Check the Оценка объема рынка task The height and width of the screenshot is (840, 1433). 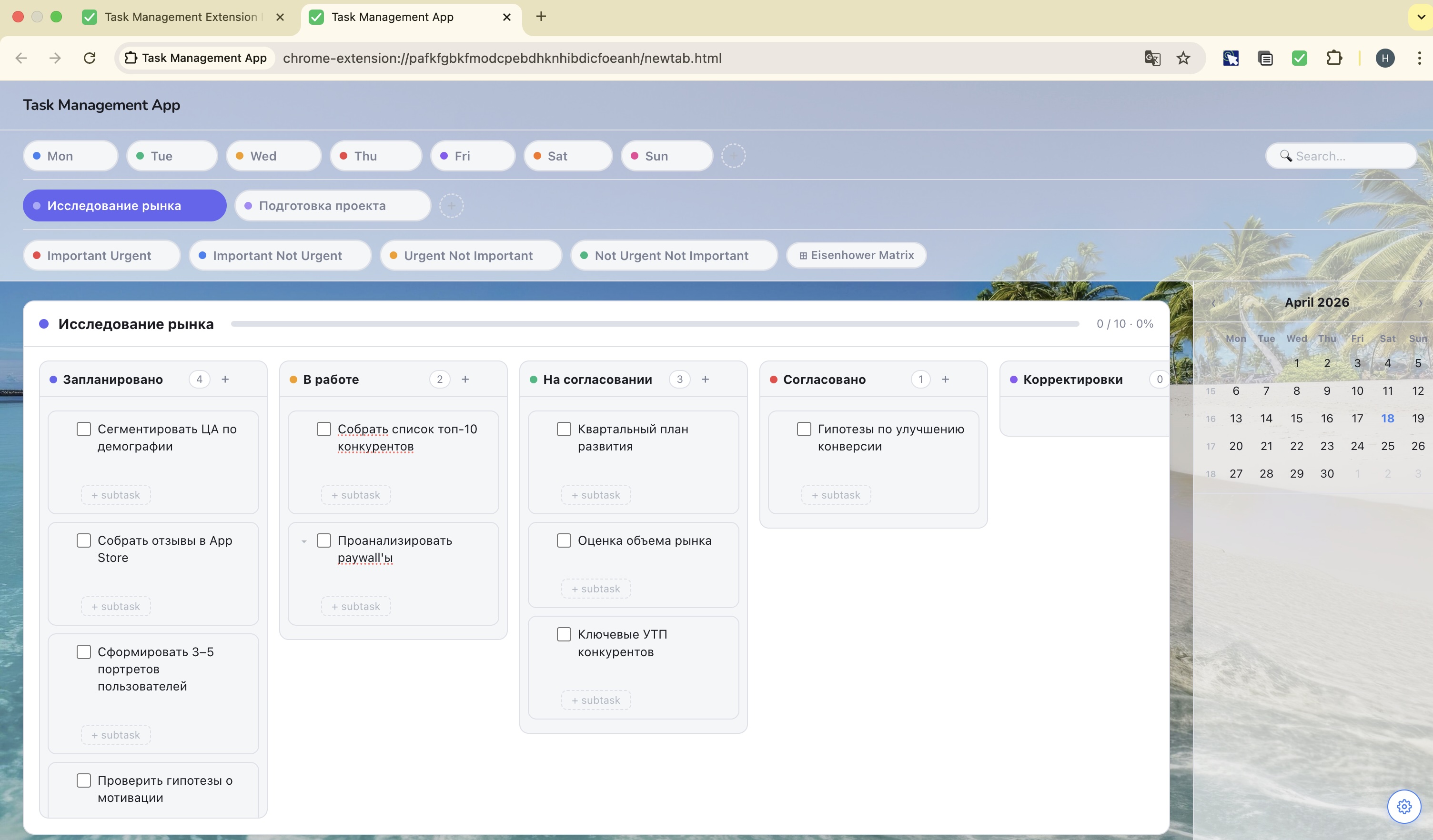(x=564, y=540)
